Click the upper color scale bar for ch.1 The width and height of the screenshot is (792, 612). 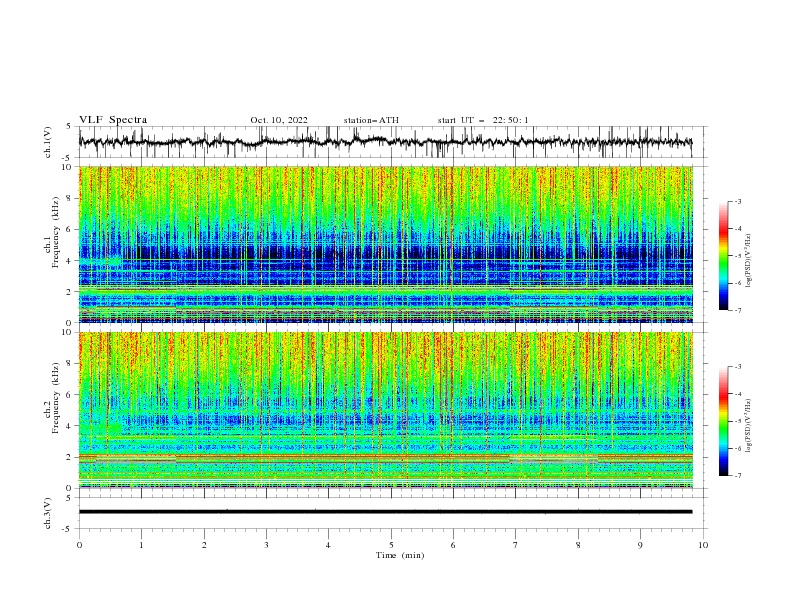tap(723, 256)
